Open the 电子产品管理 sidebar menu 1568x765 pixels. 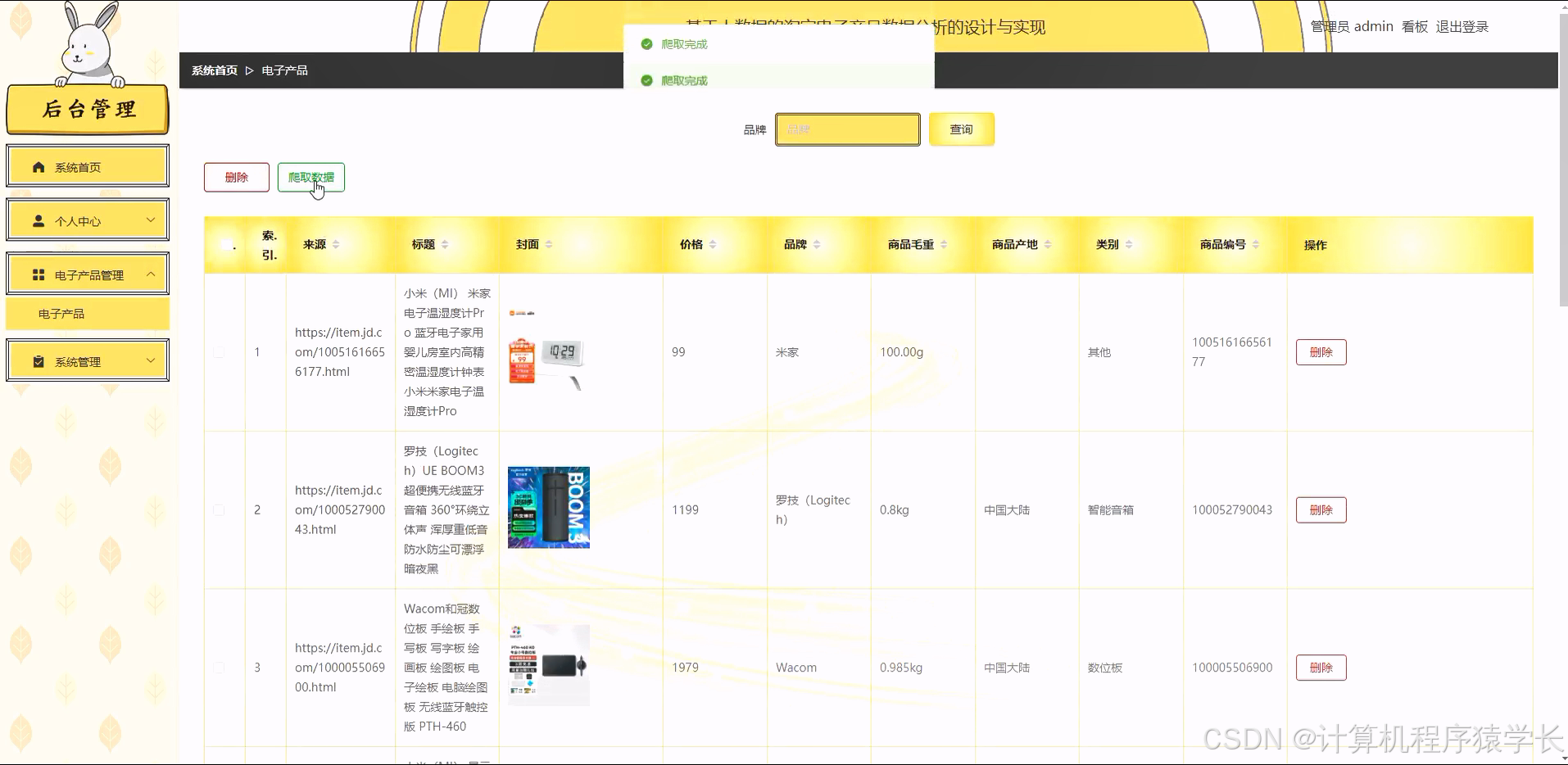click(x=88, y=274)
